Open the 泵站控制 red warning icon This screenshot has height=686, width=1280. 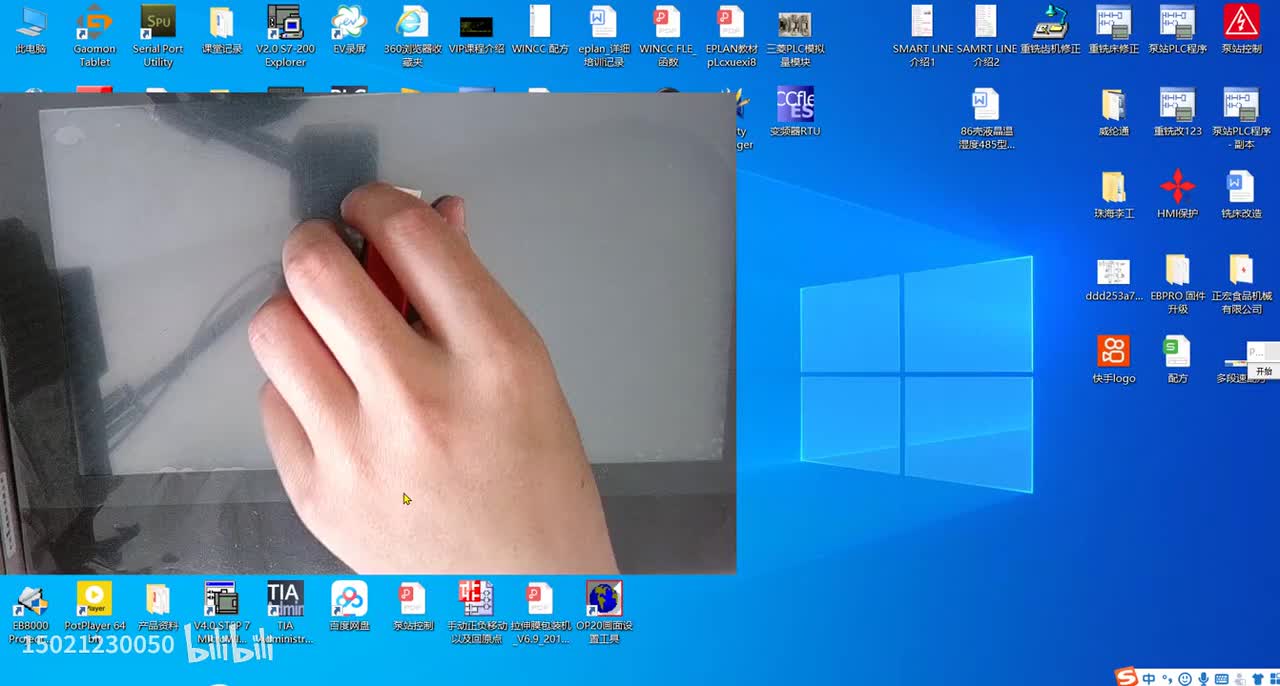tap(1241, 31)
